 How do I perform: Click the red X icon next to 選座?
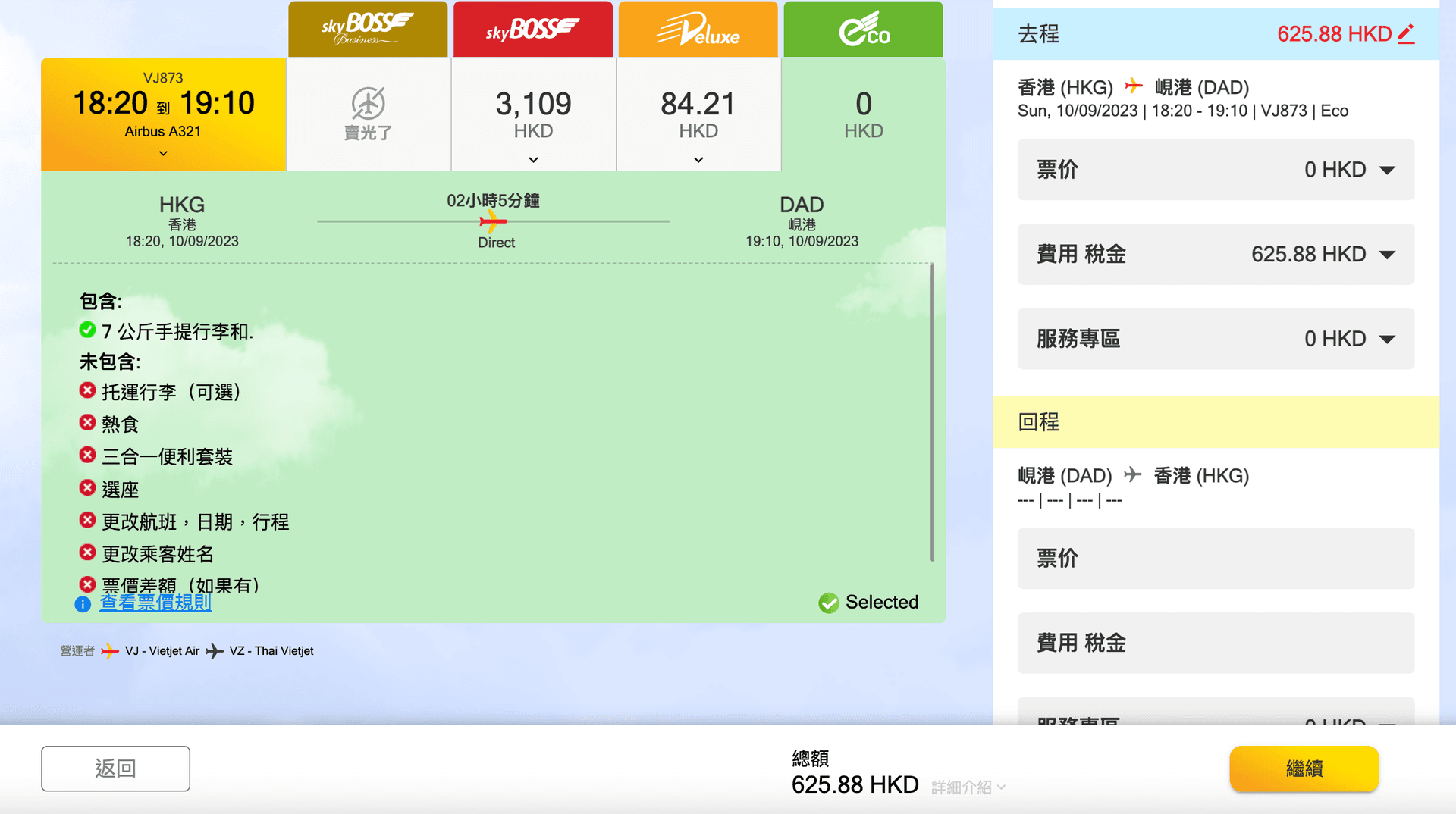pyautogui.click(x=87, y=487)
